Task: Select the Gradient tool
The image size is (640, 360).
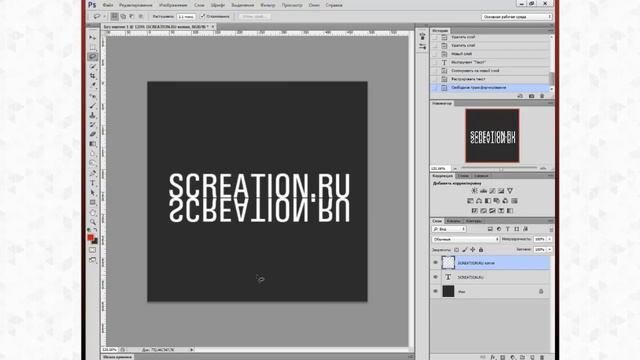Action: [x=93, y=144]
